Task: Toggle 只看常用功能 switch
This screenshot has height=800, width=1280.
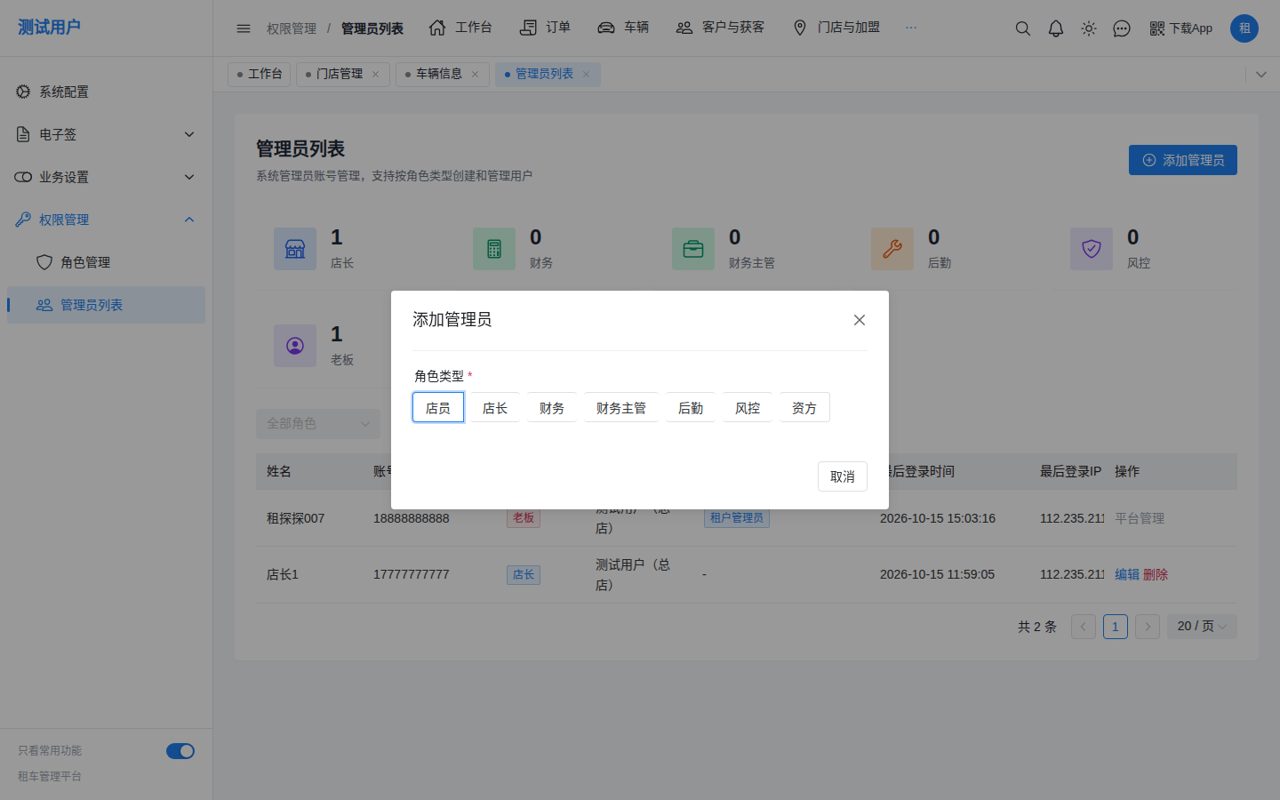Action: [180, 751]
